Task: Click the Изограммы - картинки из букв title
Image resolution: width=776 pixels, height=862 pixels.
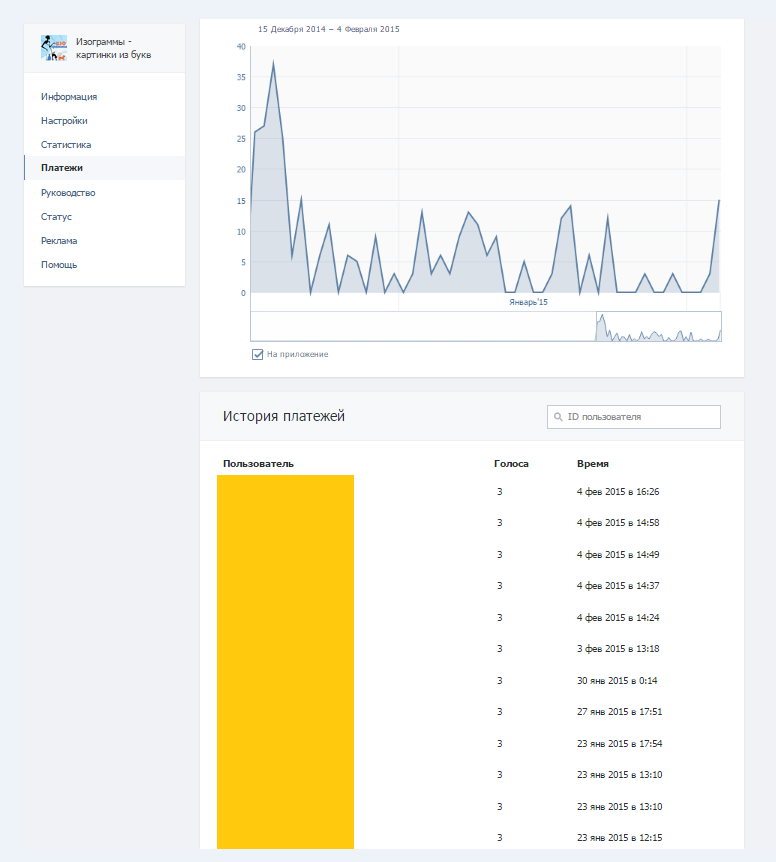Action: 113,48
